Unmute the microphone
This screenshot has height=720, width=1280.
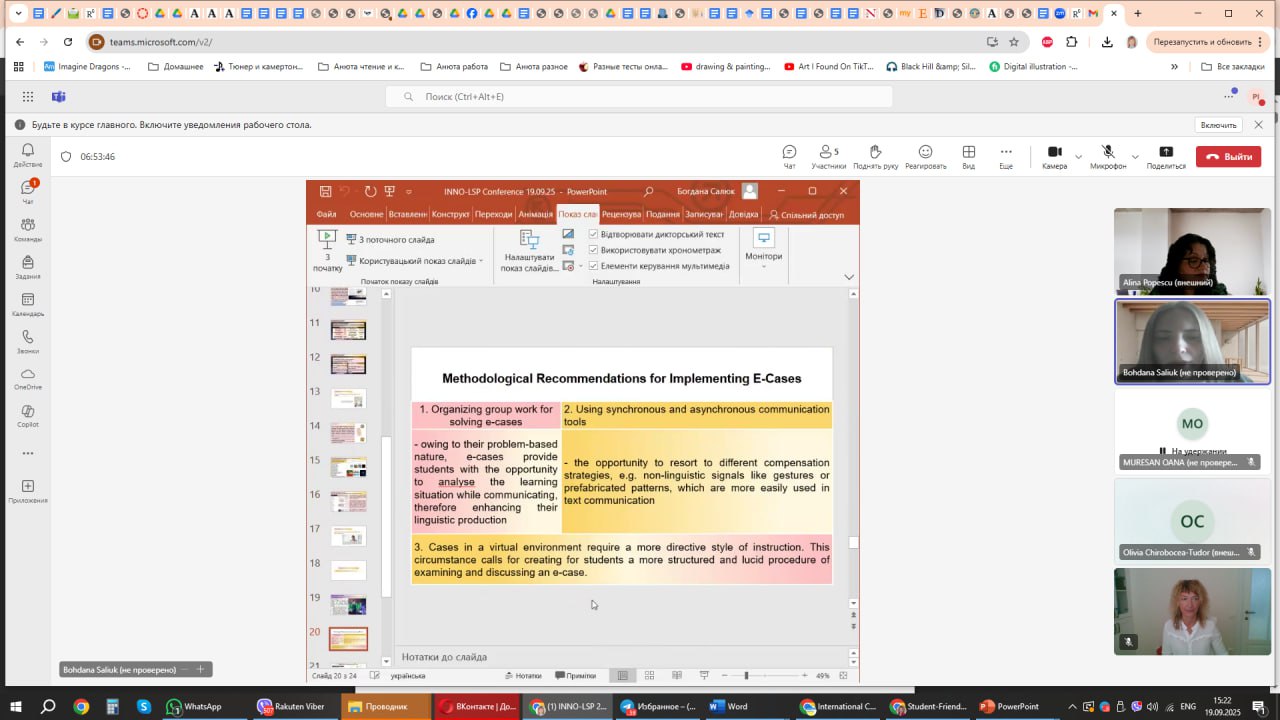tap(1108, 156)
